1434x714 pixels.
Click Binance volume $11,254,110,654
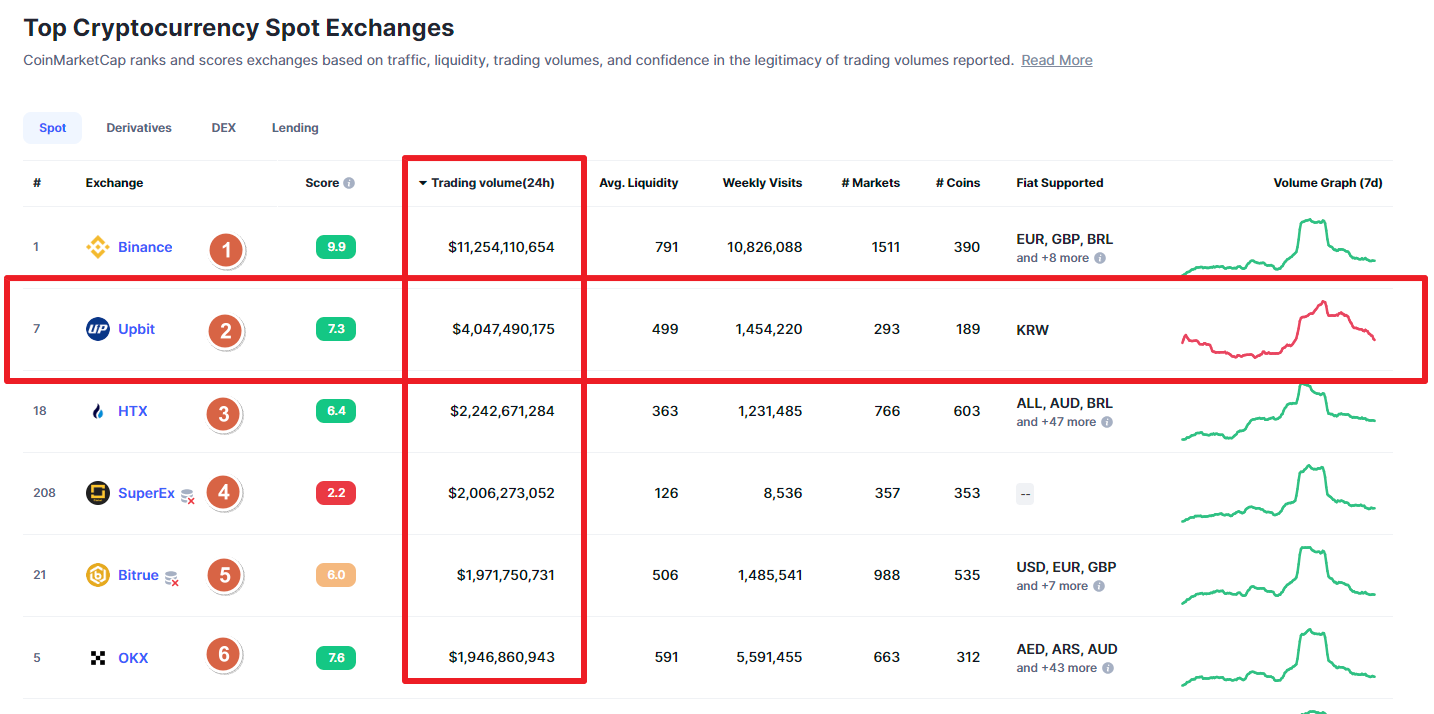point(501,247)
